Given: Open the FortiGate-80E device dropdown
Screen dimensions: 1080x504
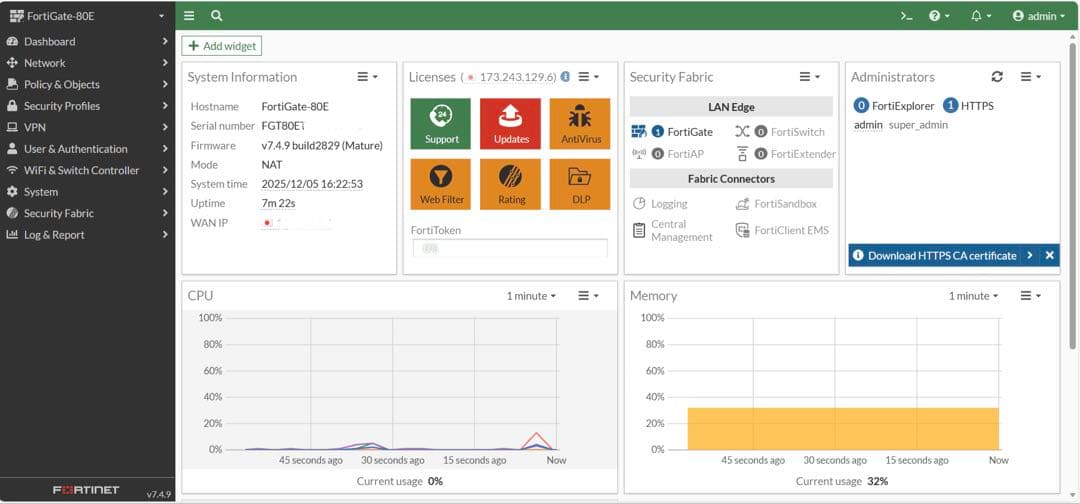Looking at the screenshot, I should pyautogui.click(x=87, y=16).
